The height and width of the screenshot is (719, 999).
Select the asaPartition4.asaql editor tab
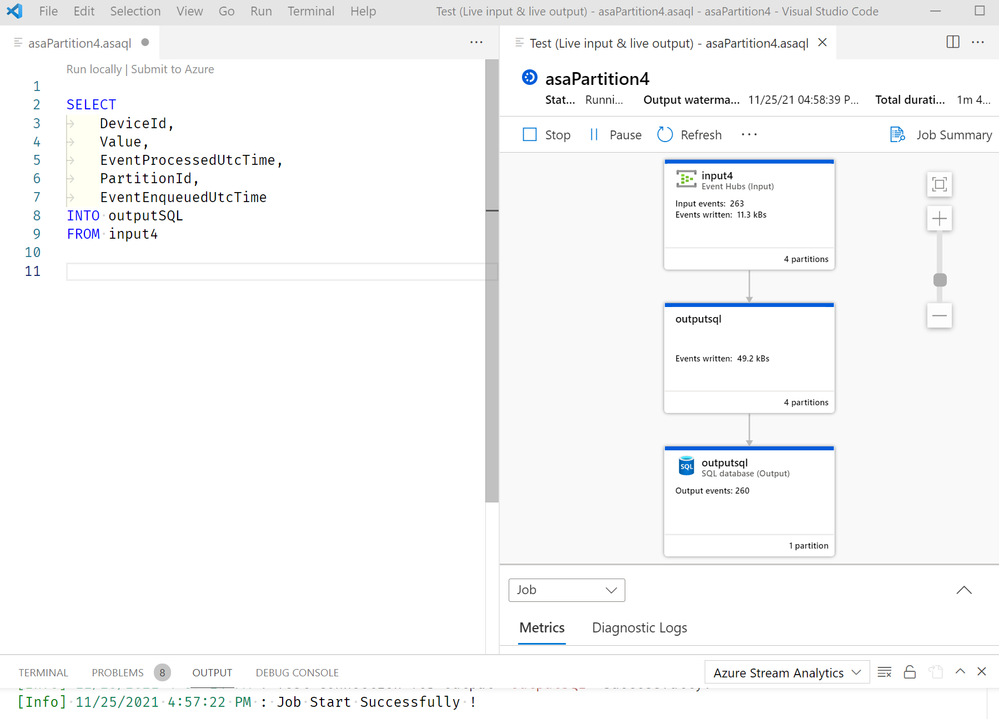(x=80, y=43)
